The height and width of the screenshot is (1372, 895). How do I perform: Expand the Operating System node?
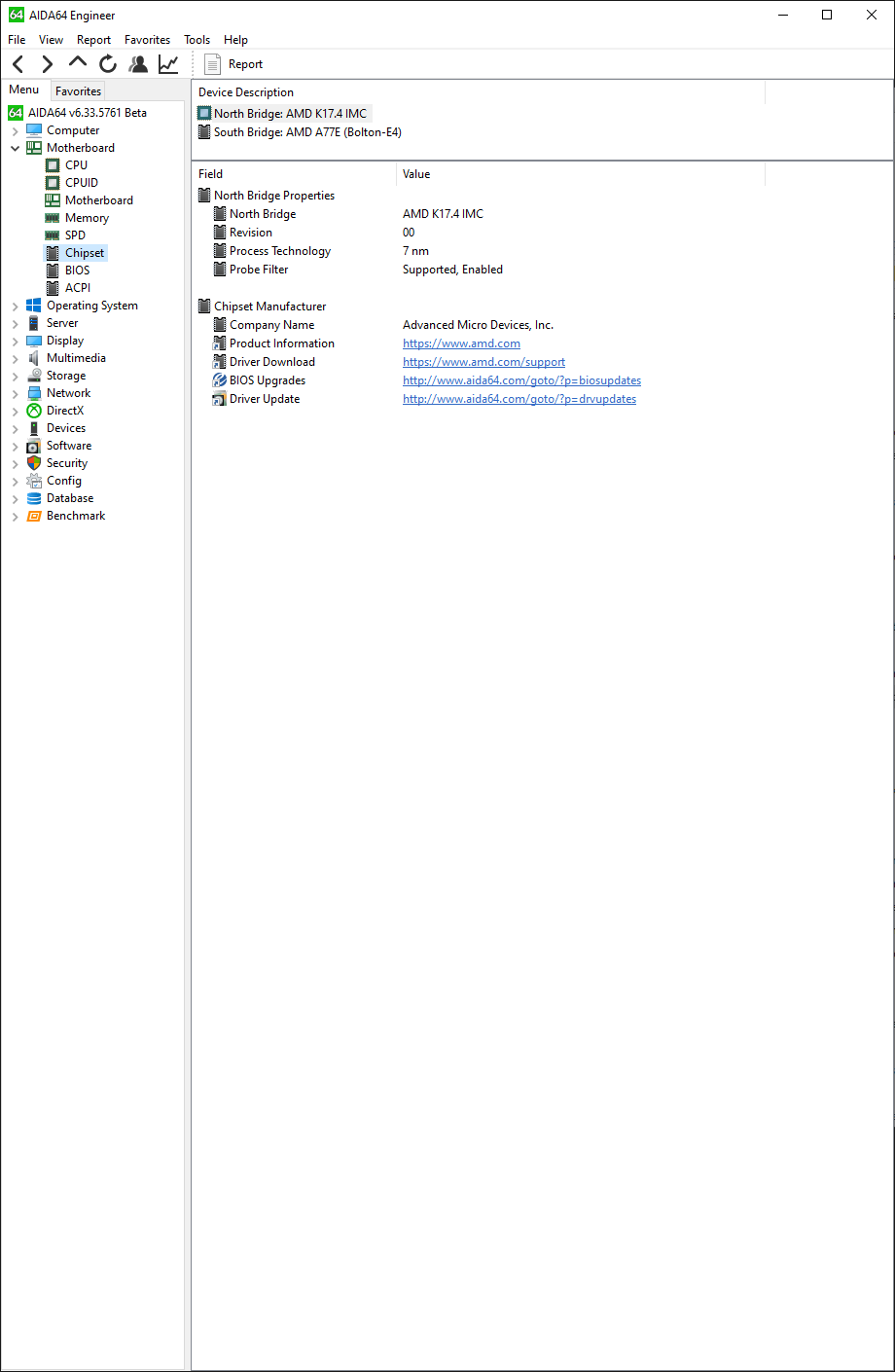pyautogui.click(x=15, y=306)
